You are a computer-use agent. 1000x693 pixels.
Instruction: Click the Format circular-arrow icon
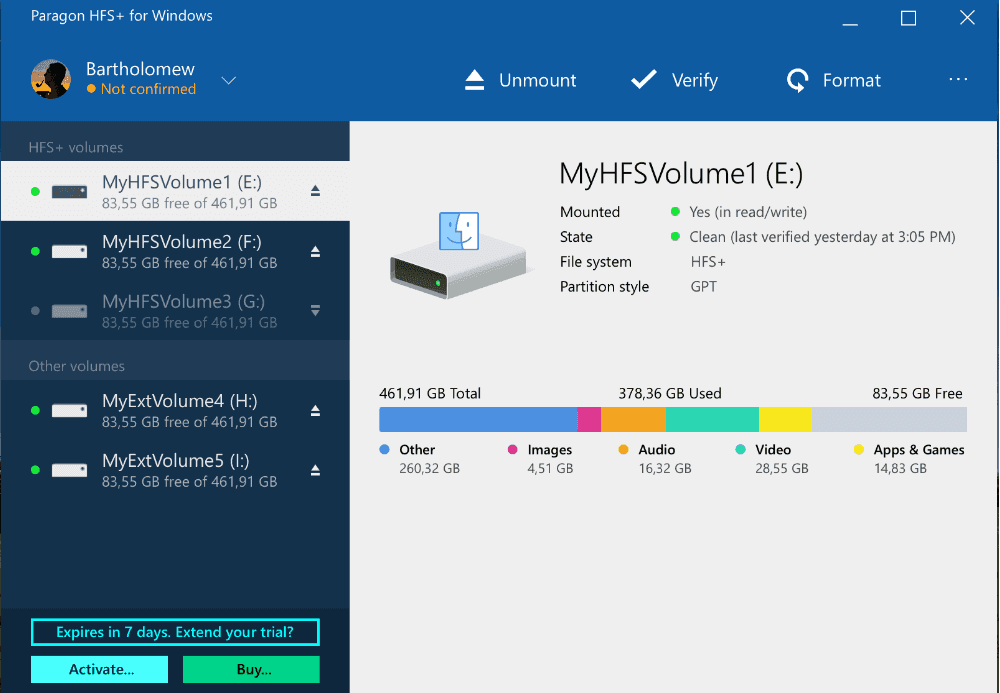[797, 80]
